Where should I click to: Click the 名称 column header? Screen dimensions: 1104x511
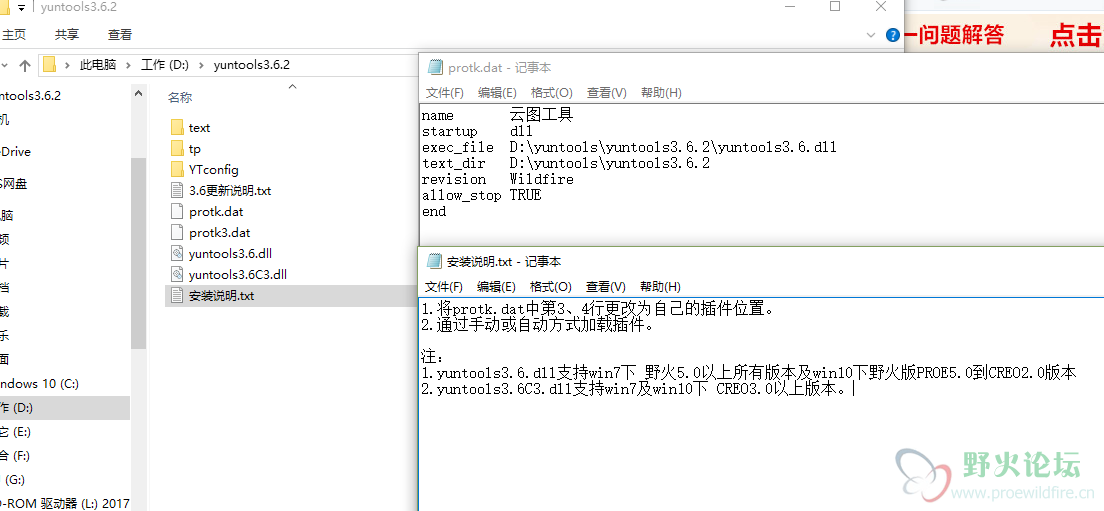pyautogui.click(x=180, y=98)
